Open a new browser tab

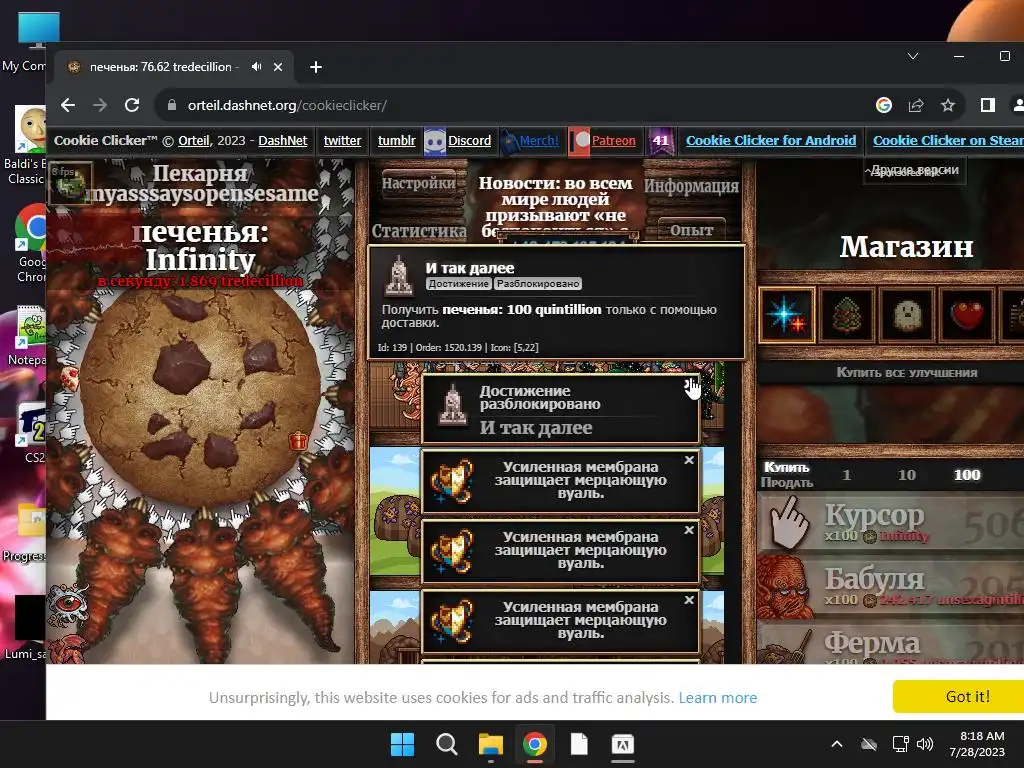315,67
